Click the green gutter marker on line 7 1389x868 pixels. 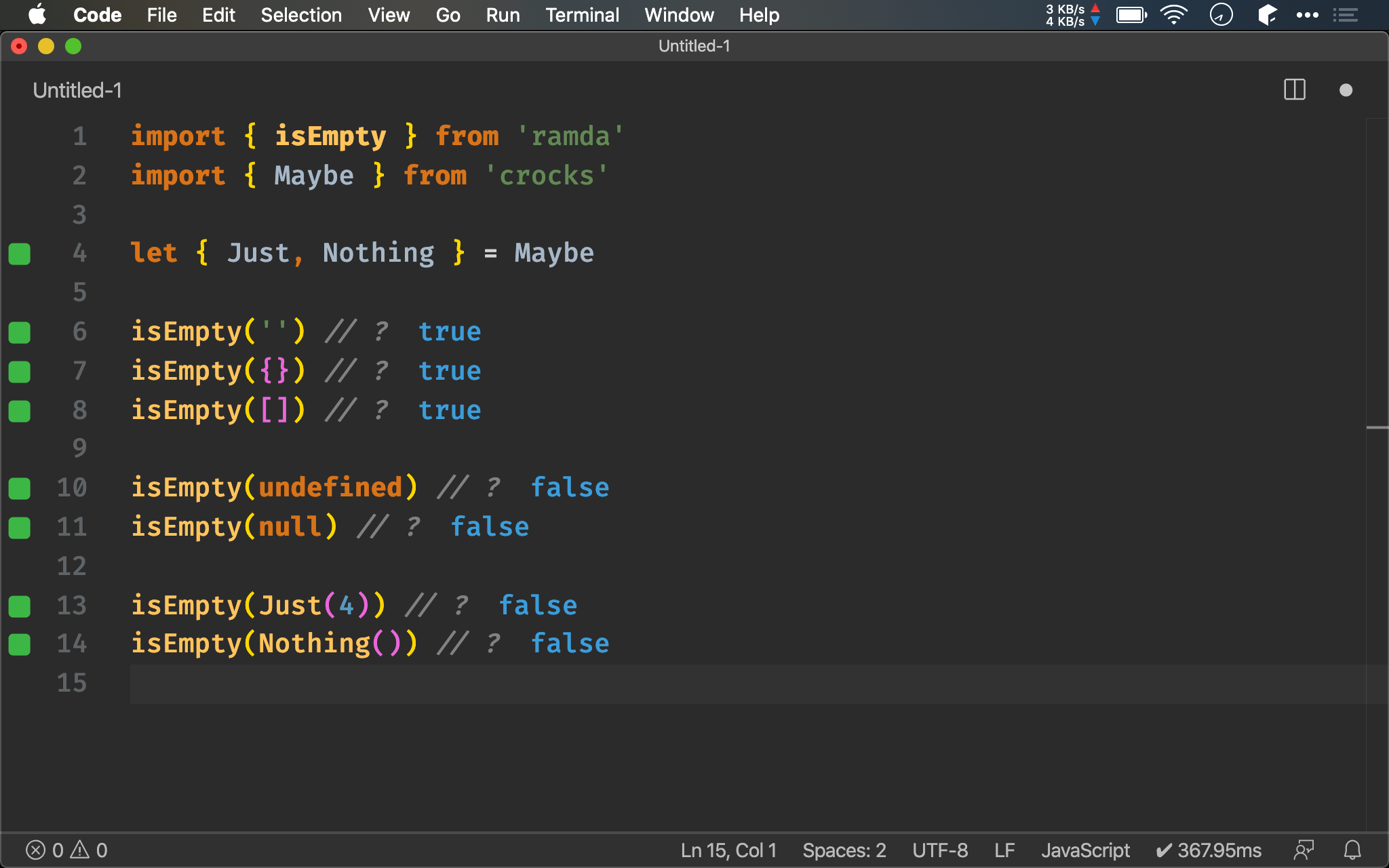(x=20, y=372)
